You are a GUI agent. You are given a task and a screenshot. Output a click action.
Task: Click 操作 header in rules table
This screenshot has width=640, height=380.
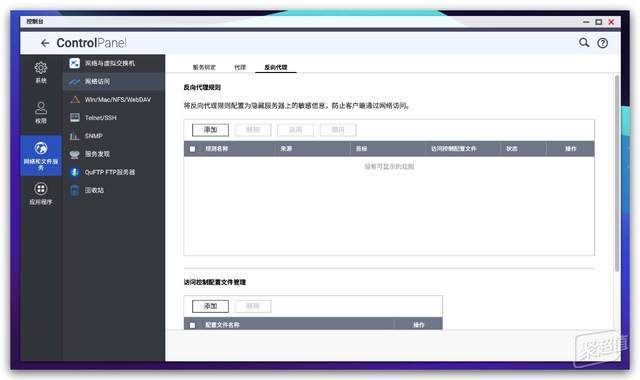[571, 149]
